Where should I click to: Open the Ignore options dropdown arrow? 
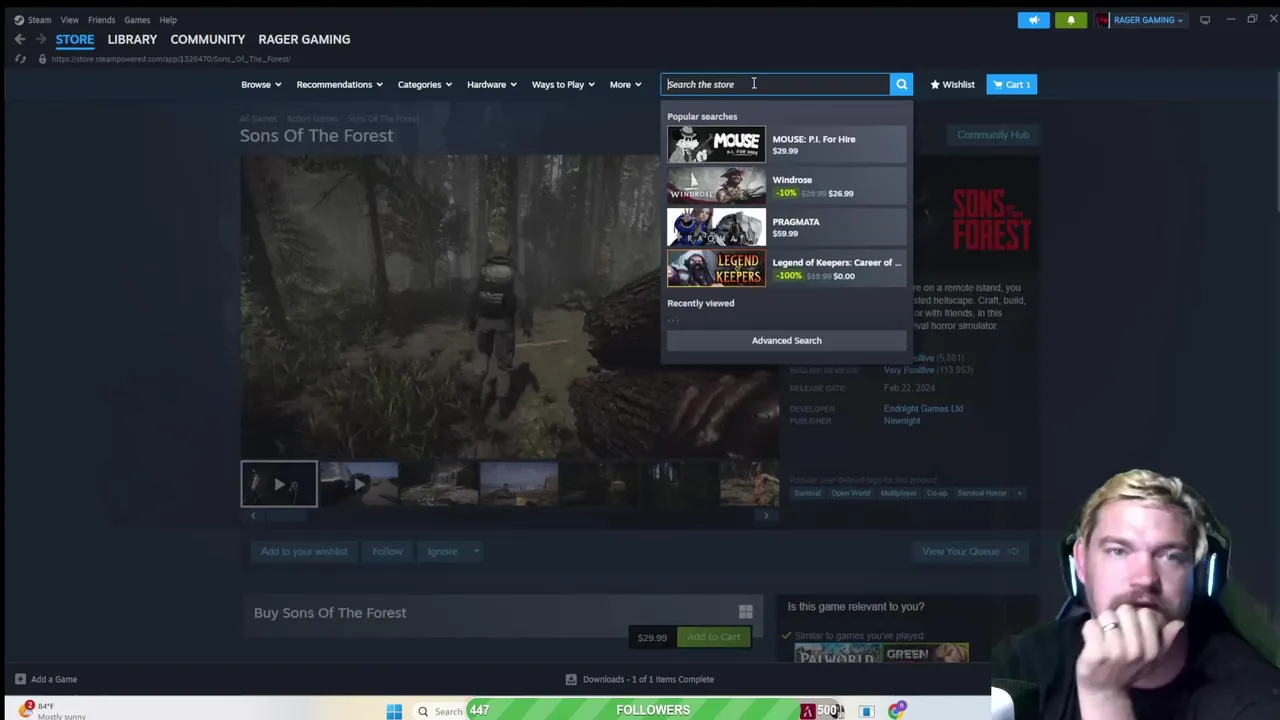[x=476, y=551]
